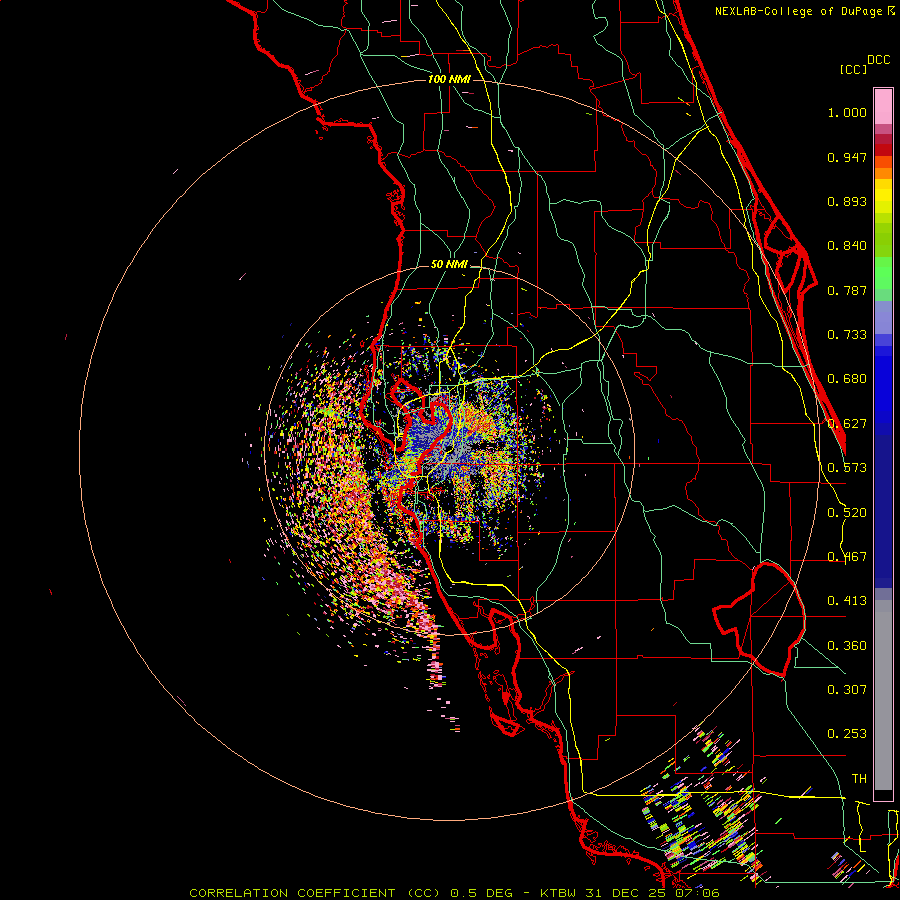
Task: Select the 0.467 legend value
Action: coord(847,557)
